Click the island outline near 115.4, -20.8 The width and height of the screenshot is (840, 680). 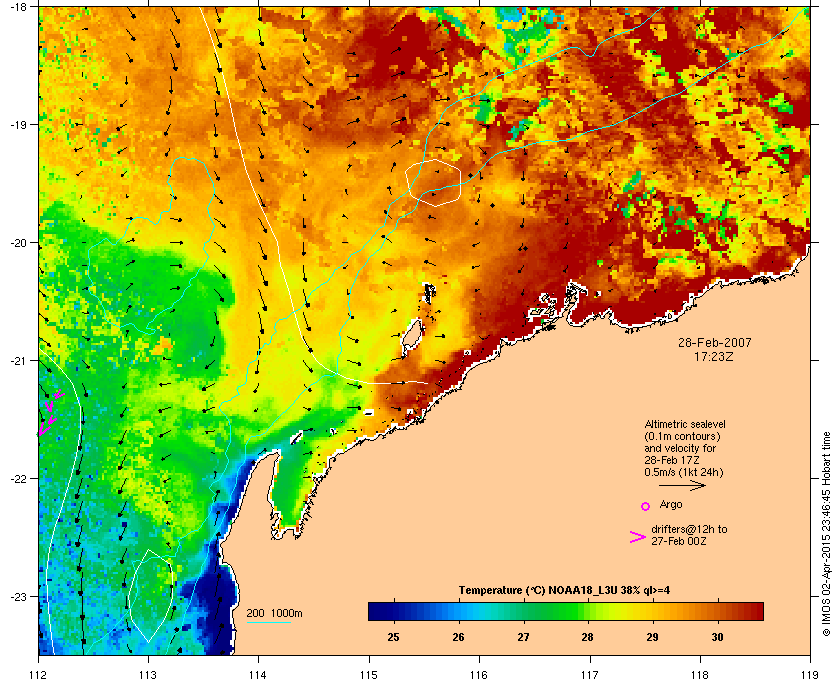point(411,337)
